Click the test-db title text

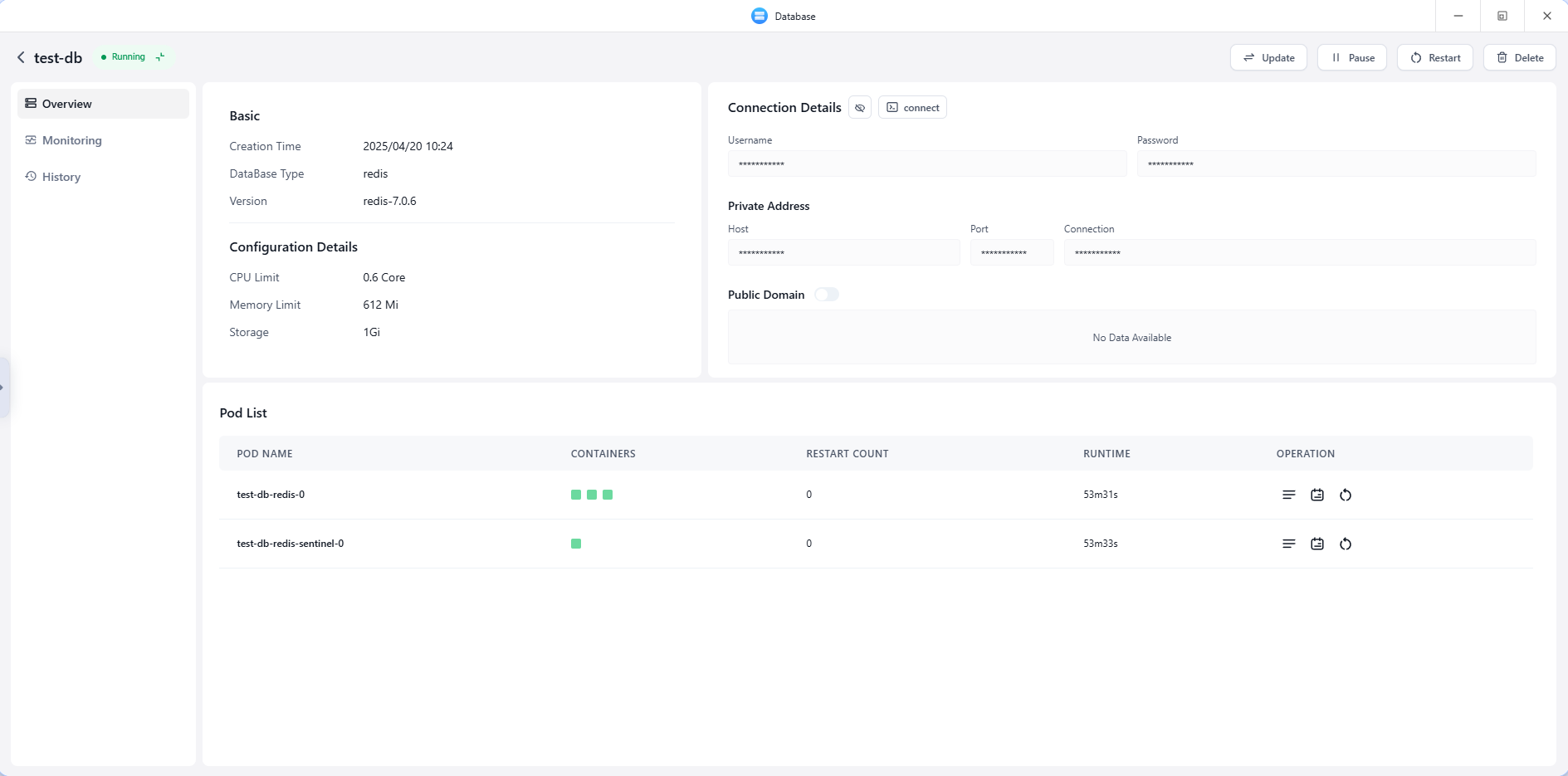click(58, 58)
